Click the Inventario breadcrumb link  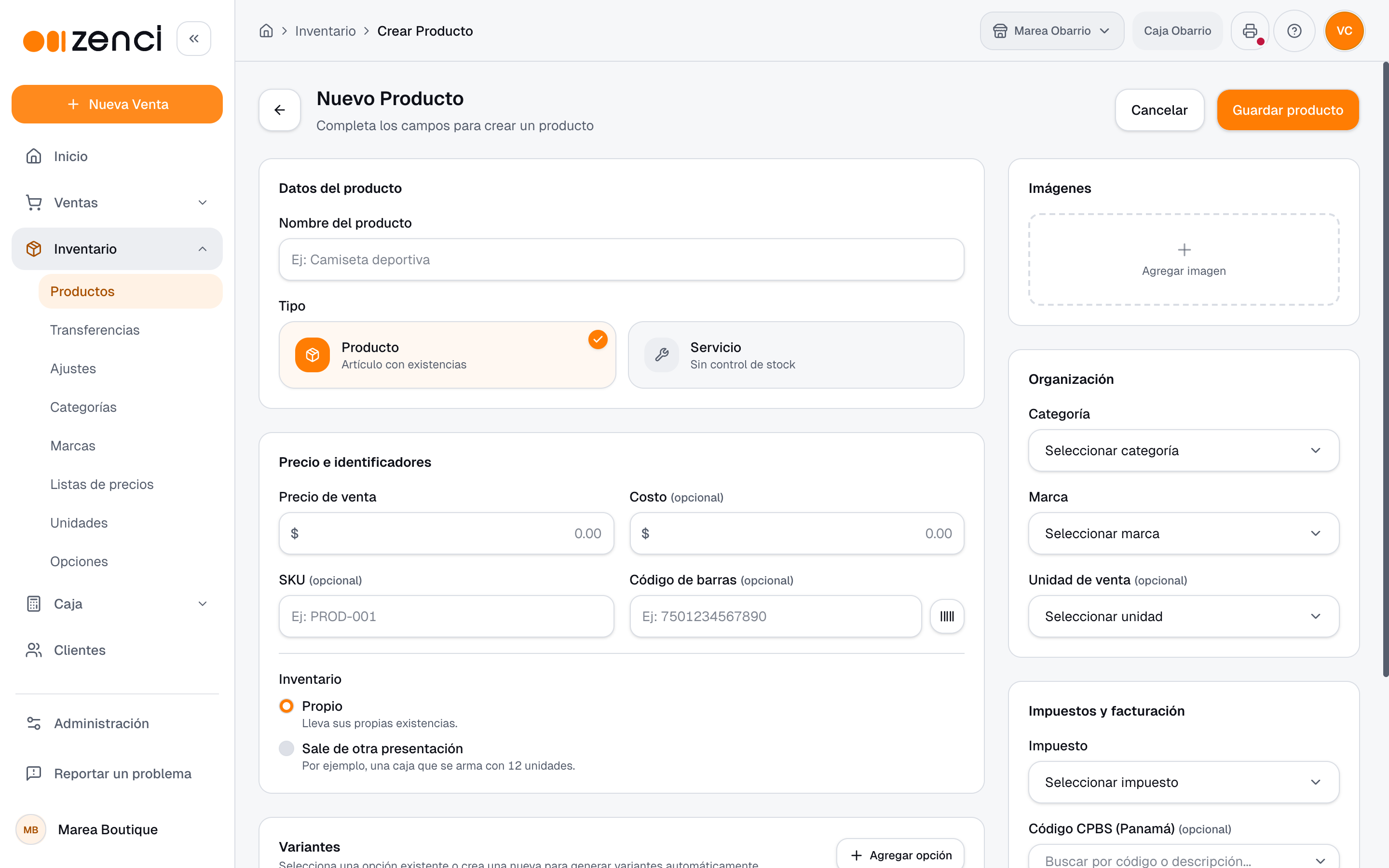(325, 31)
